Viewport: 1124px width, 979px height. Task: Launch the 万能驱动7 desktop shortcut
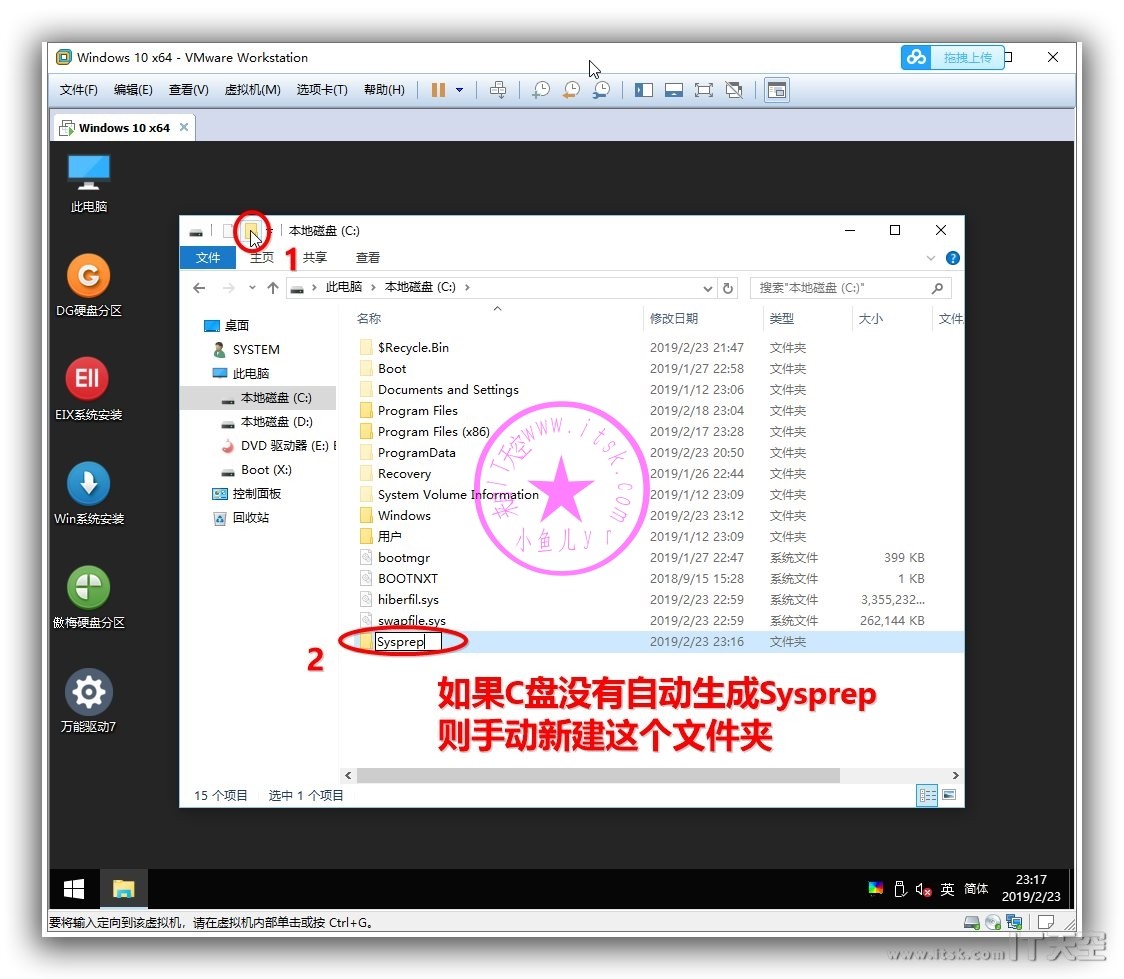[88, 701]
